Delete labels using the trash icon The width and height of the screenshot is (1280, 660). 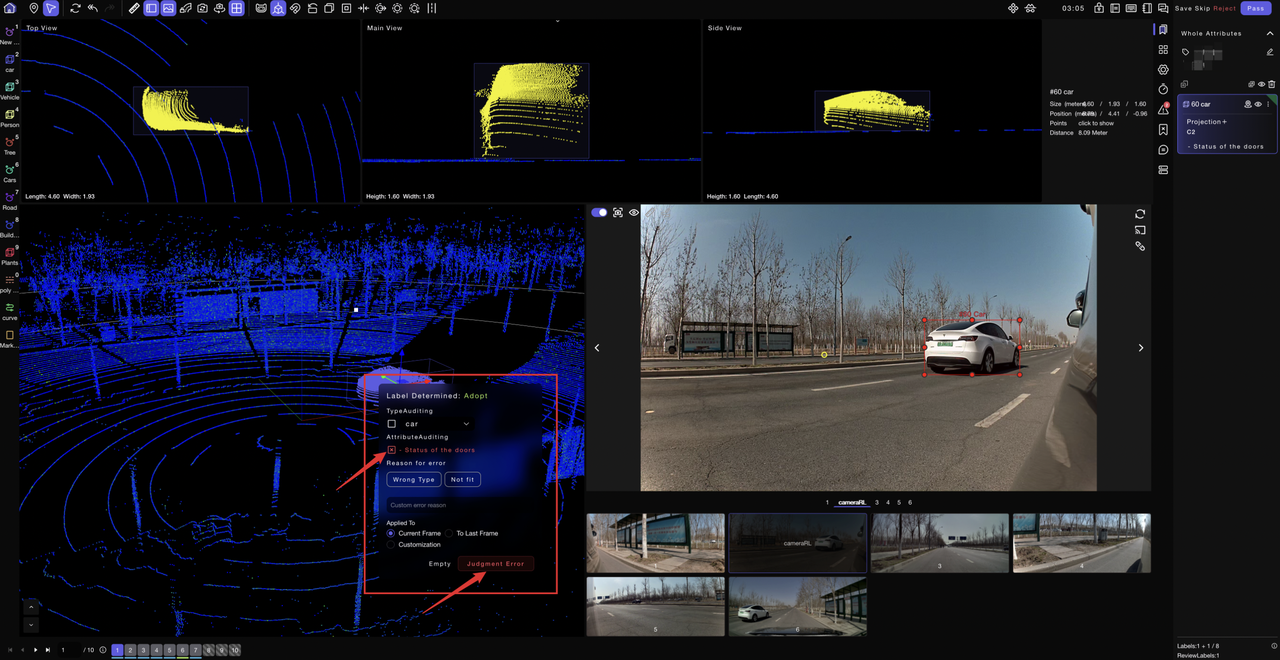tap(1273, 84)
